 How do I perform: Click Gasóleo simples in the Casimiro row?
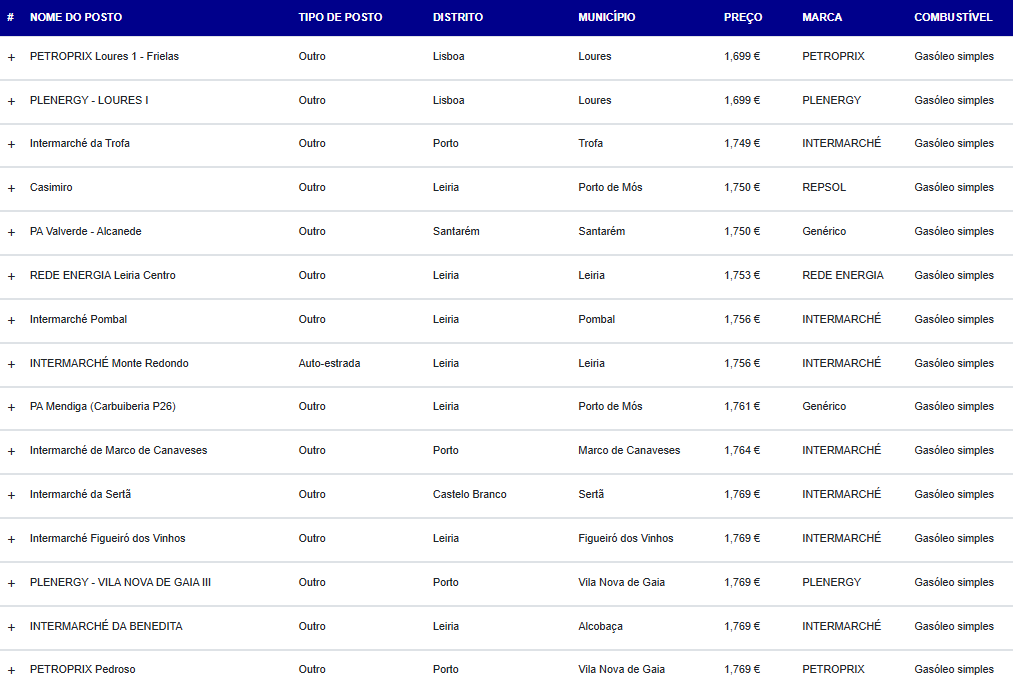tap(954, 187)
